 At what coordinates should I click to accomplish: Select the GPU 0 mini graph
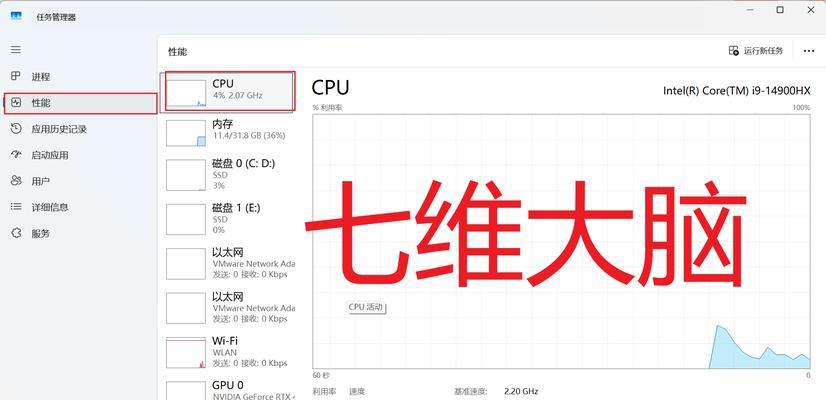point(186,391)
